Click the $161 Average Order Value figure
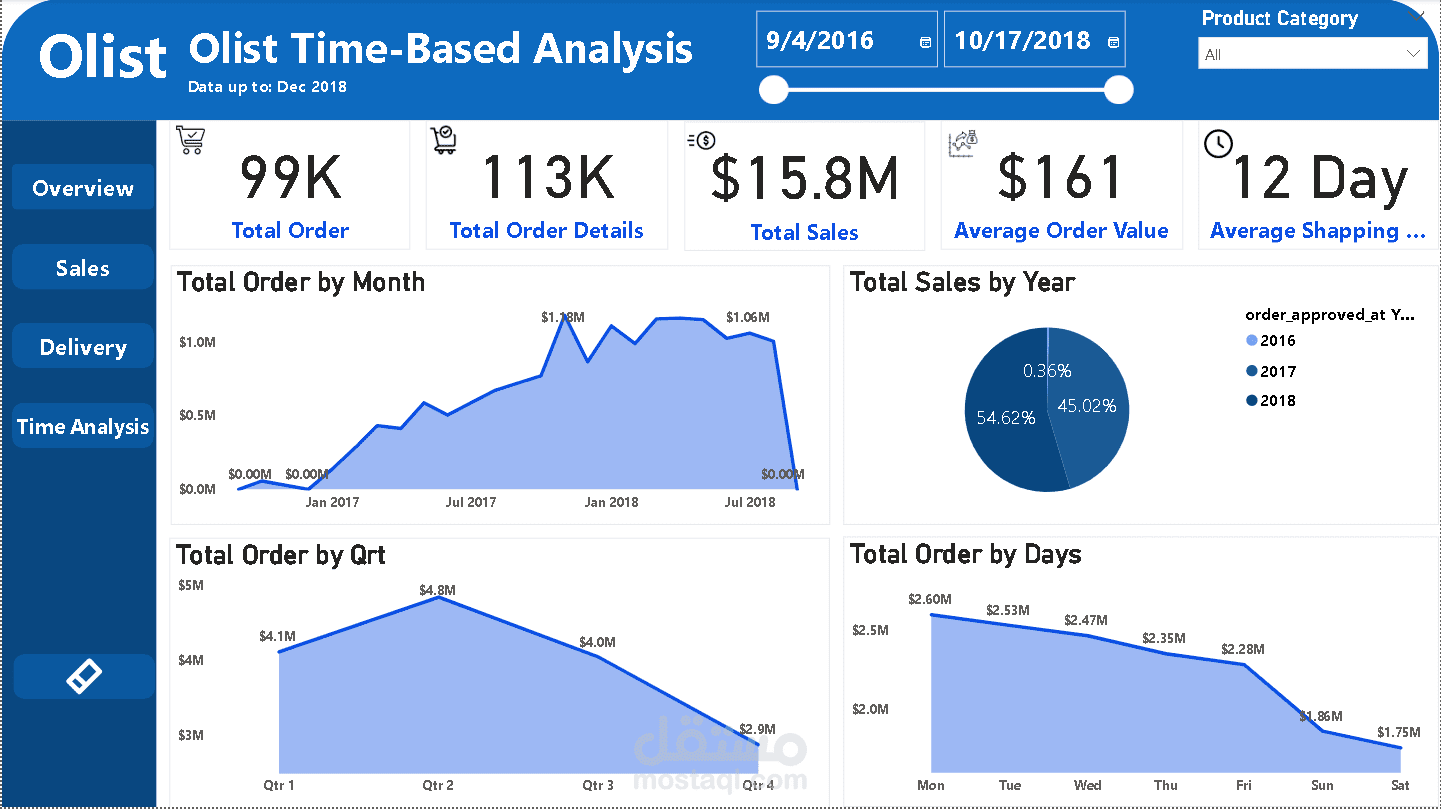 click(x=1062, y=177)
